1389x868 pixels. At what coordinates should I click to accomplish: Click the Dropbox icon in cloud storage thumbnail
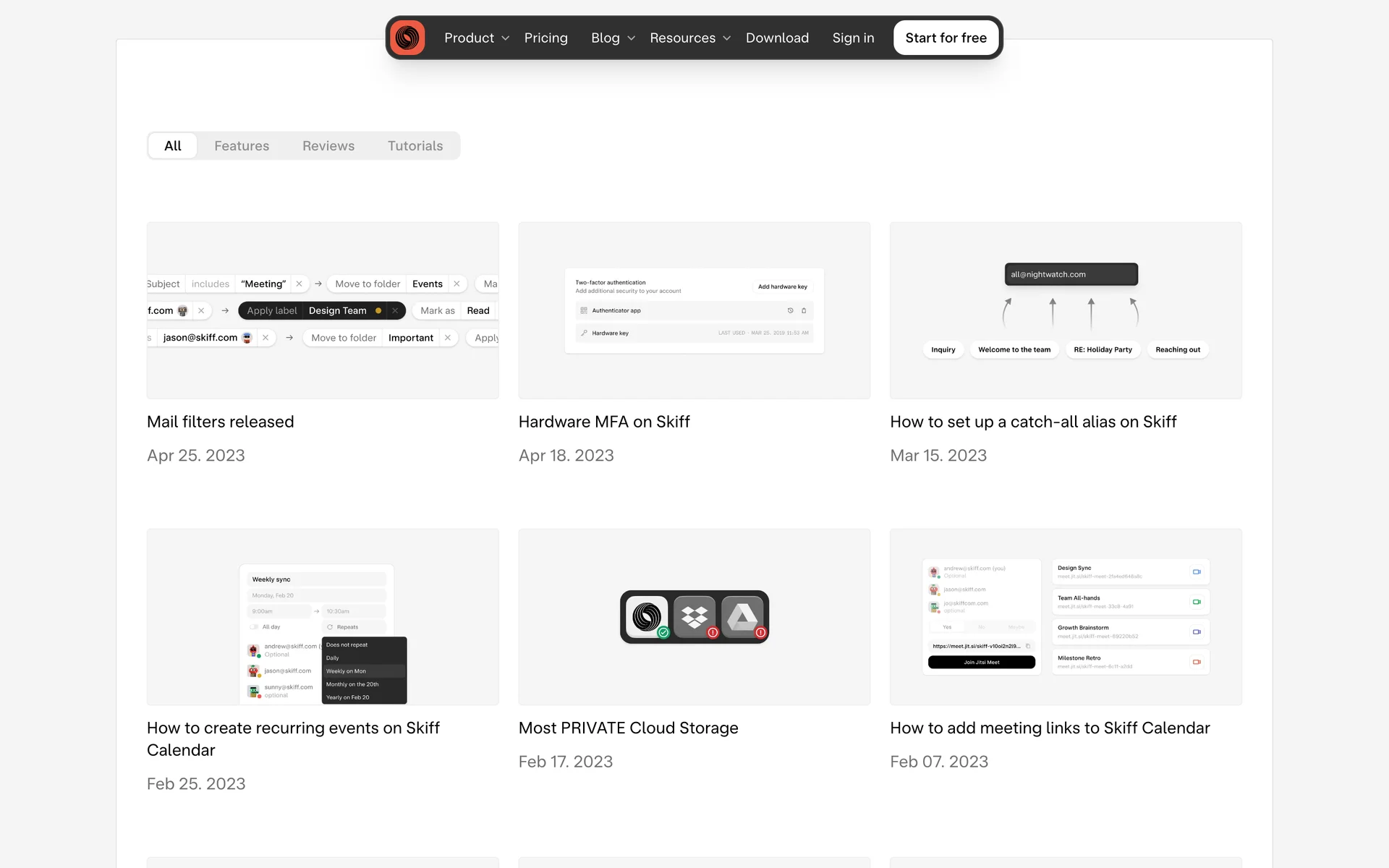coord(694,617)
